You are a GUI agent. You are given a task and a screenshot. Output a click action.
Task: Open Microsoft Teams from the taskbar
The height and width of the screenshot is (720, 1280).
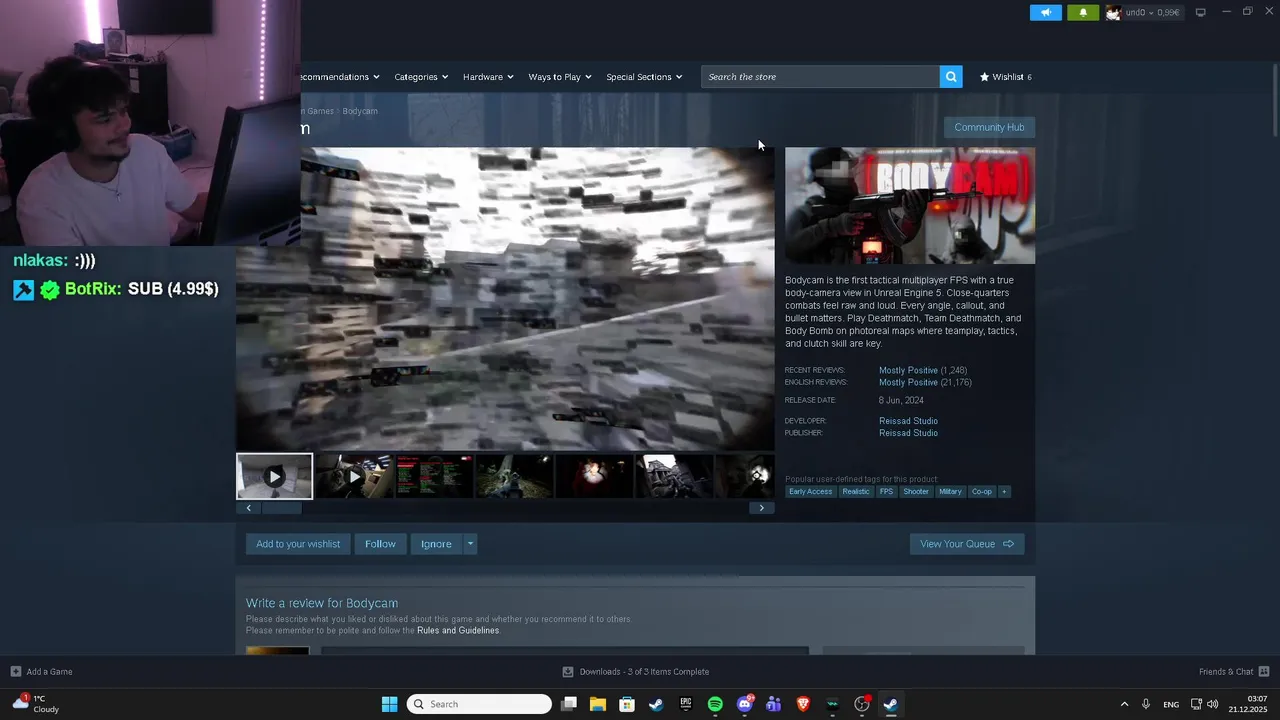773,704
